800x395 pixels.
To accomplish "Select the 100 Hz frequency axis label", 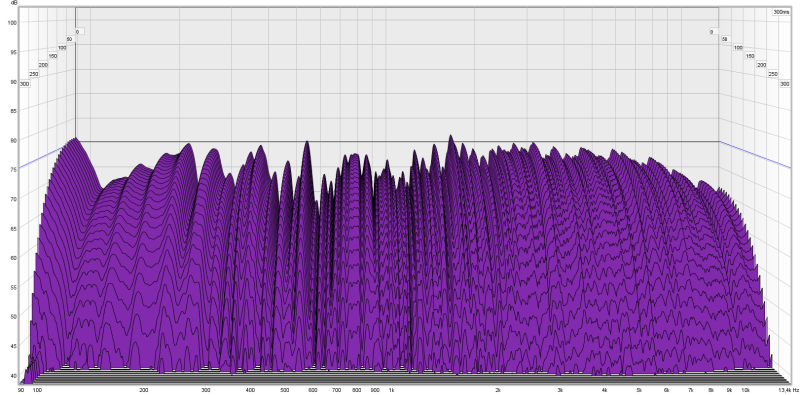I will [37, 390].
